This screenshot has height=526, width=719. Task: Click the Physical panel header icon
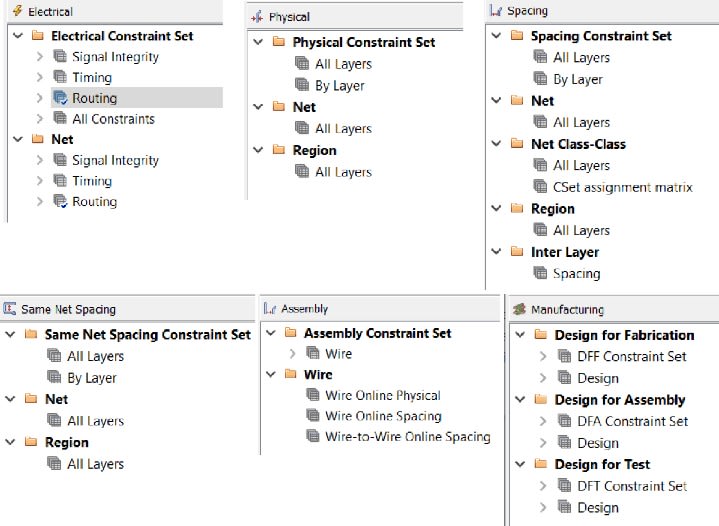pyautogui.click(x=259, y=17)
